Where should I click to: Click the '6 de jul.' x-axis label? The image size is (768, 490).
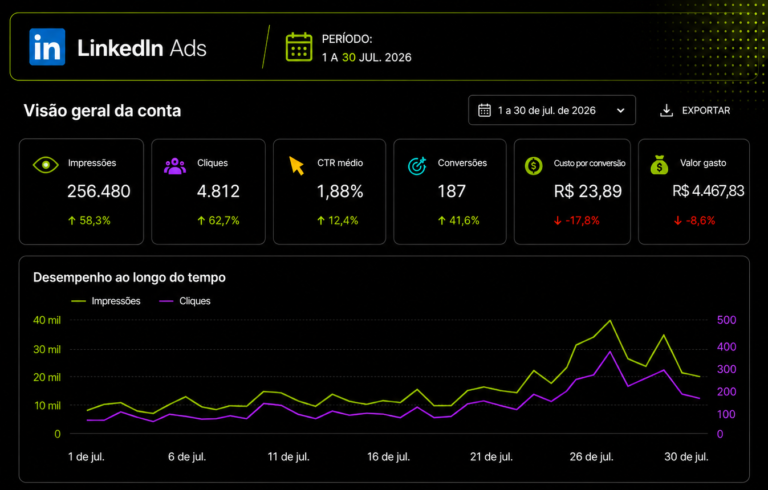187,457
